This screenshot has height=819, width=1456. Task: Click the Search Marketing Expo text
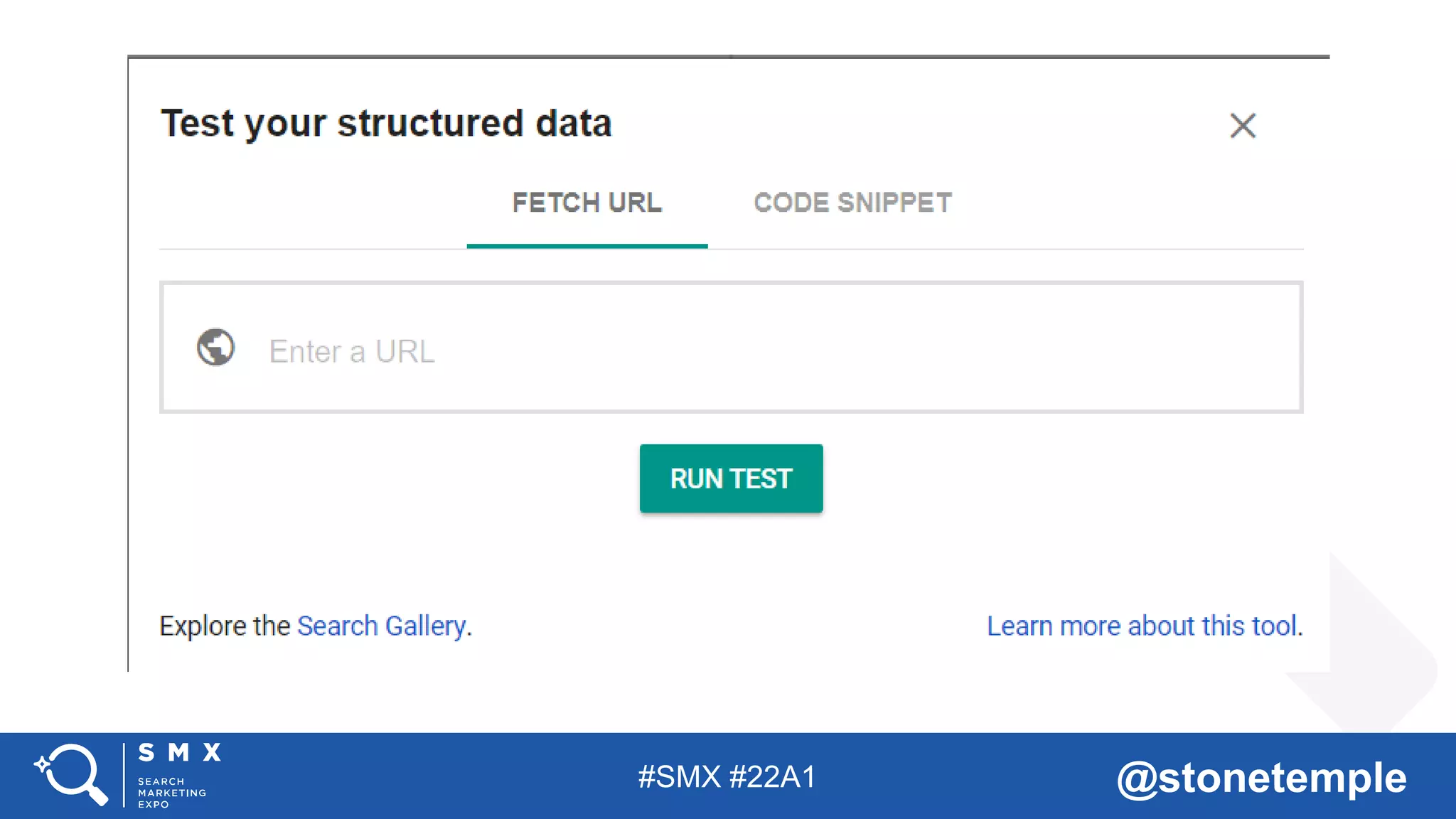[x=171, y=793]
